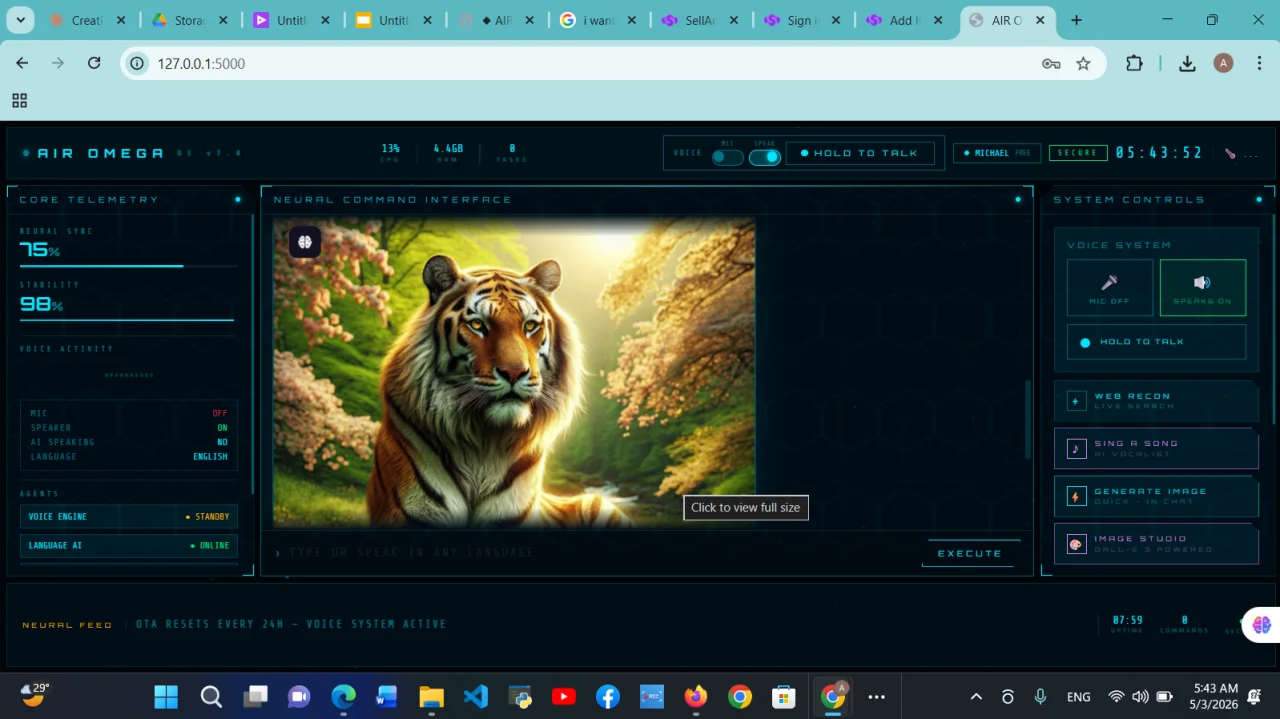1280x719 pixels.
Task: Click the Chrome profile avatar A
Action: 1223,63
